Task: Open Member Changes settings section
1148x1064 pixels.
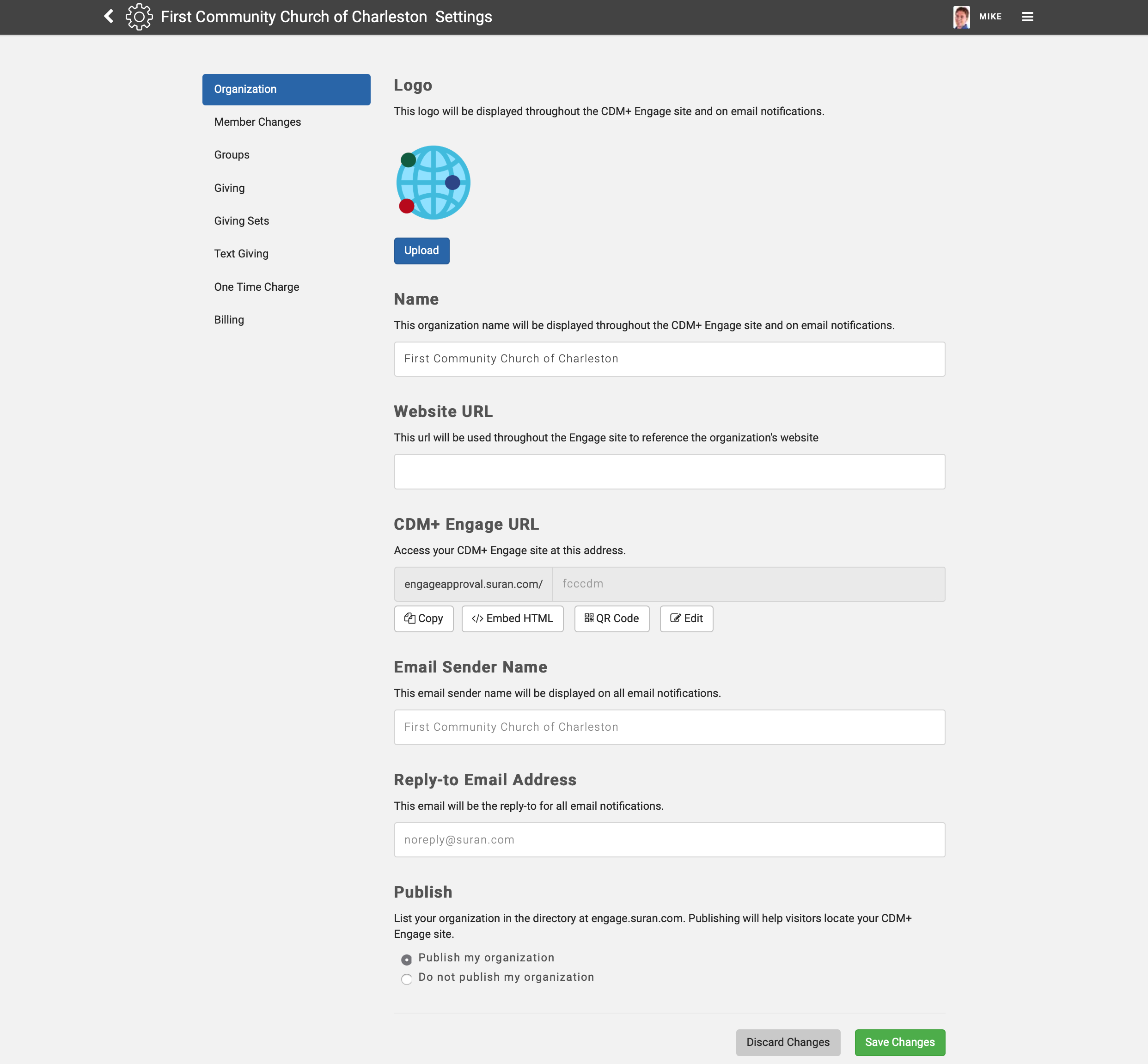Action: [257, 122]
